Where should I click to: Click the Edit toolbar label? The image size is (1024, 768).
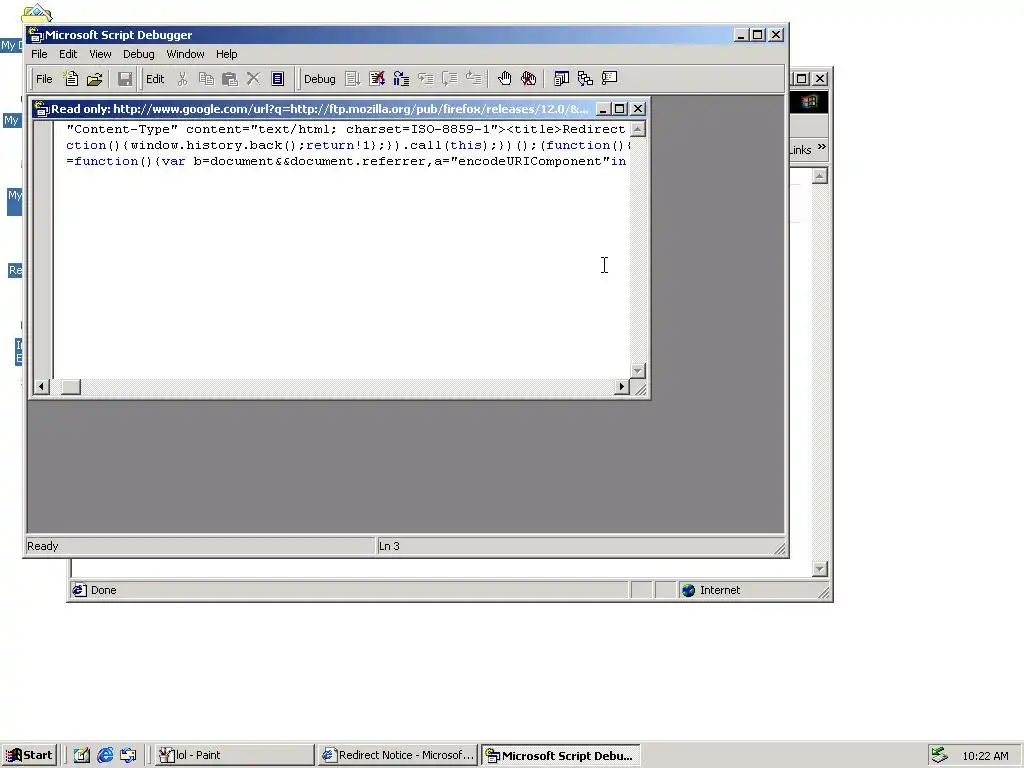click(155, 79)
